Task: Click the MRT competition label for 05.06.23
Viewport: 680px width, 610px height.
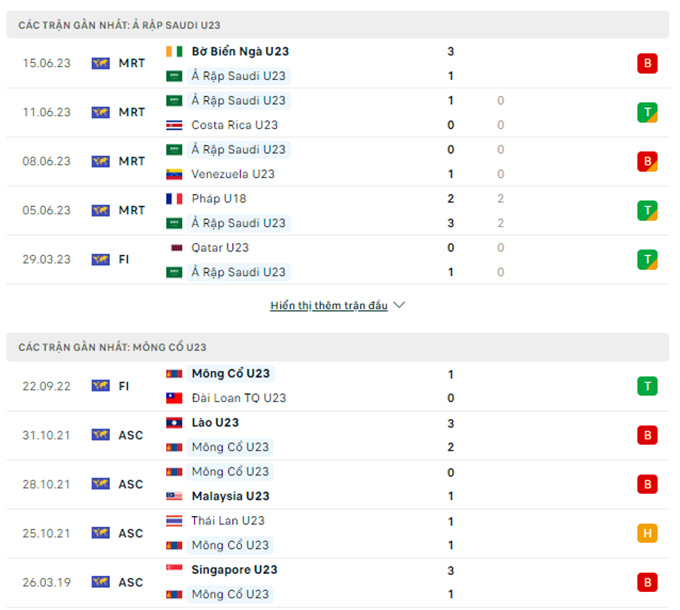Action: point(131,211)
